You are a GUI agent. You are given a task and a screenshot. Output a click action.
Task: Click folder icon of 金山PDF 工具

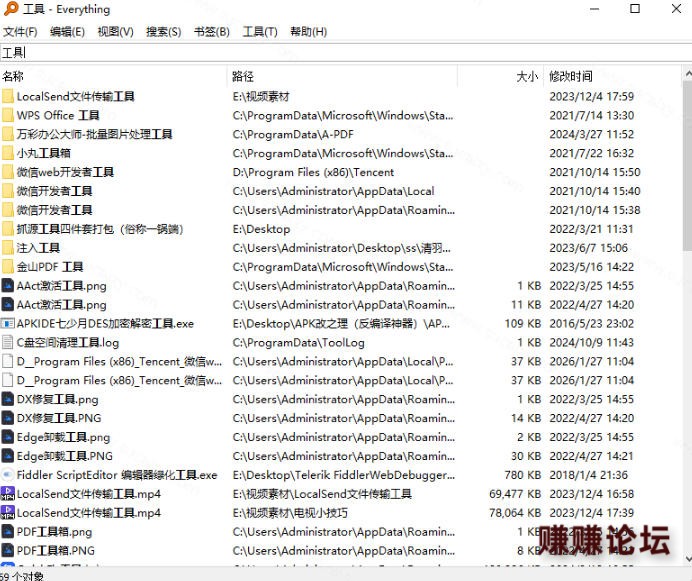coord(8,267)
